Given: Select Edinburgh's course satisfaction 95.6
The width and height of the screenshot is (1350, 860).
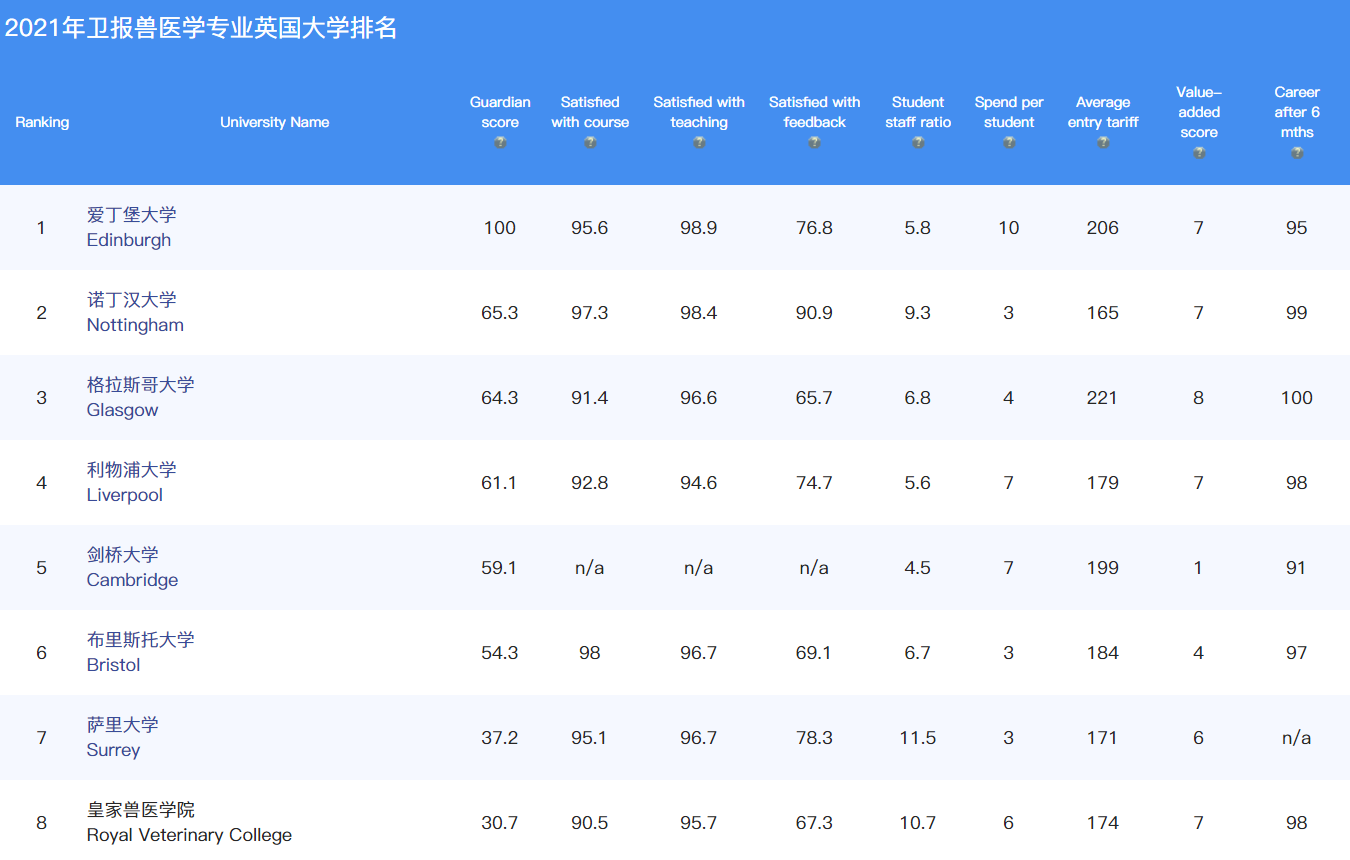Looking at the screenshot, I should [590, 228].
